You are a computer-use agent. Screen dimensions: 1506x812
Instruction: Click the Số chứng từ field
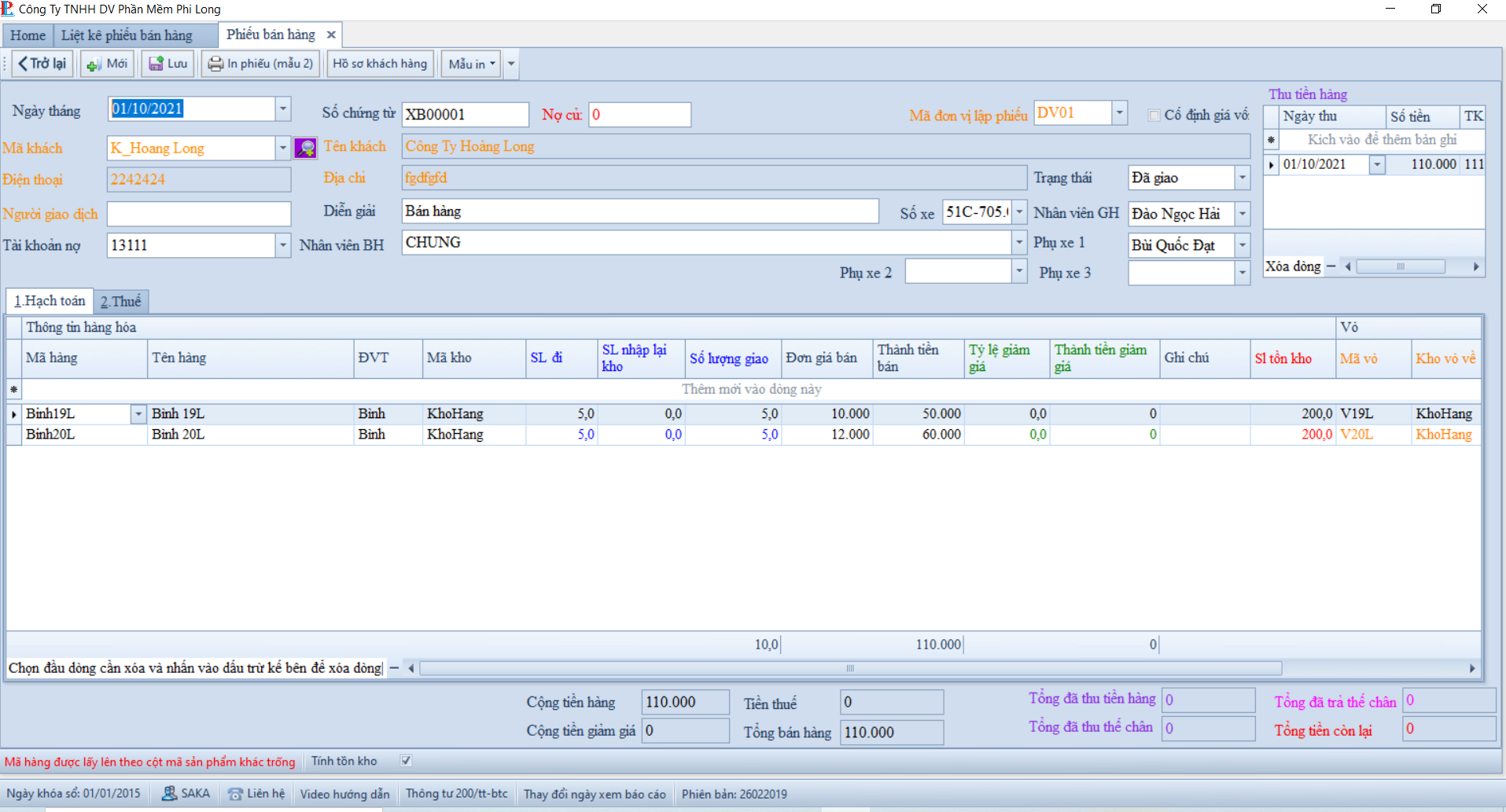[x=466, y=115]
